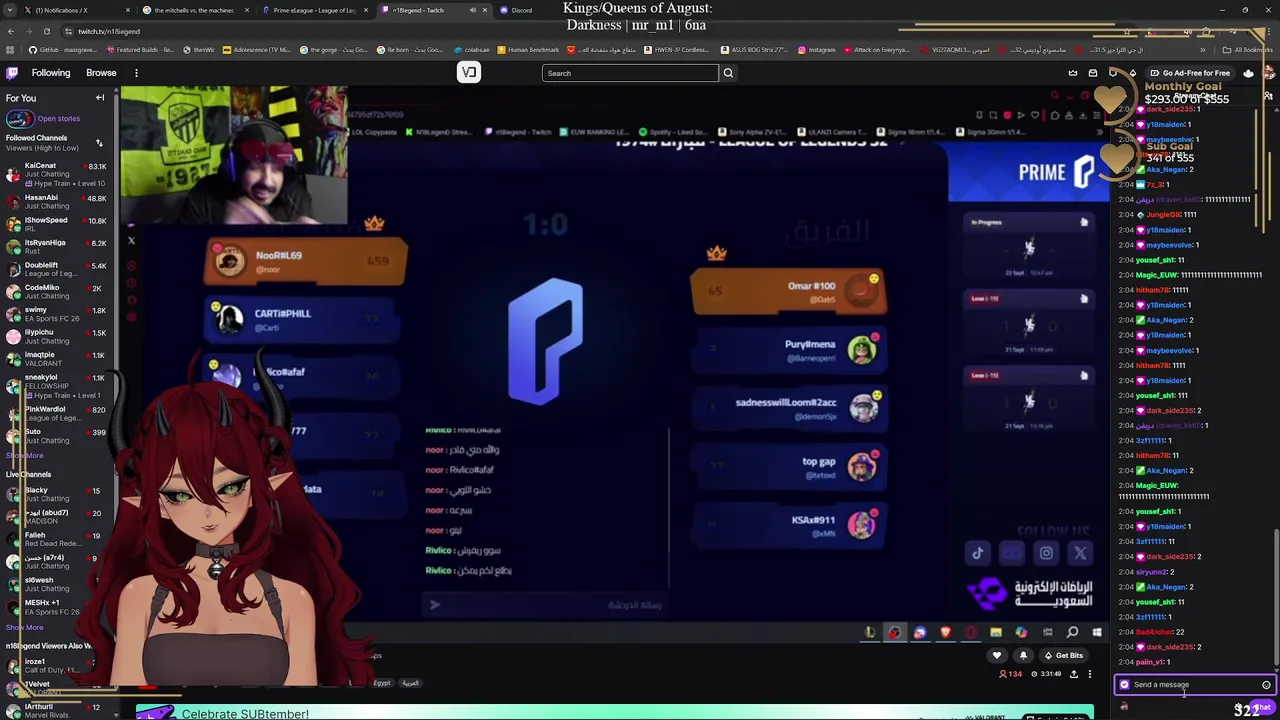The height and width of the screenshot is (720, 1280).
Task: Open the chat community users icon
Action: [1268, 96]
